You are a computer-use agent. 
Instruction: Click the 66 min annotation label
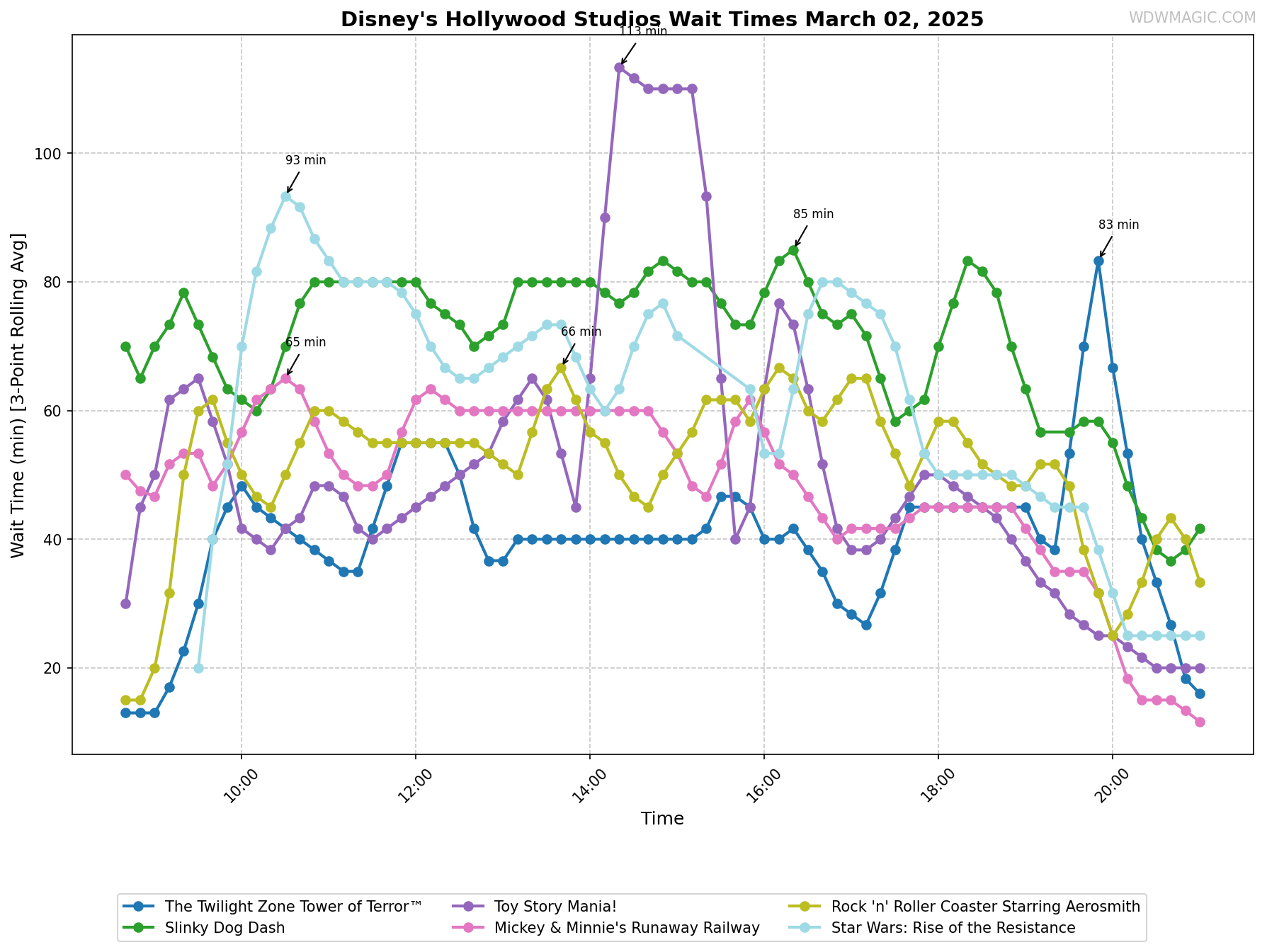[581, 331]
